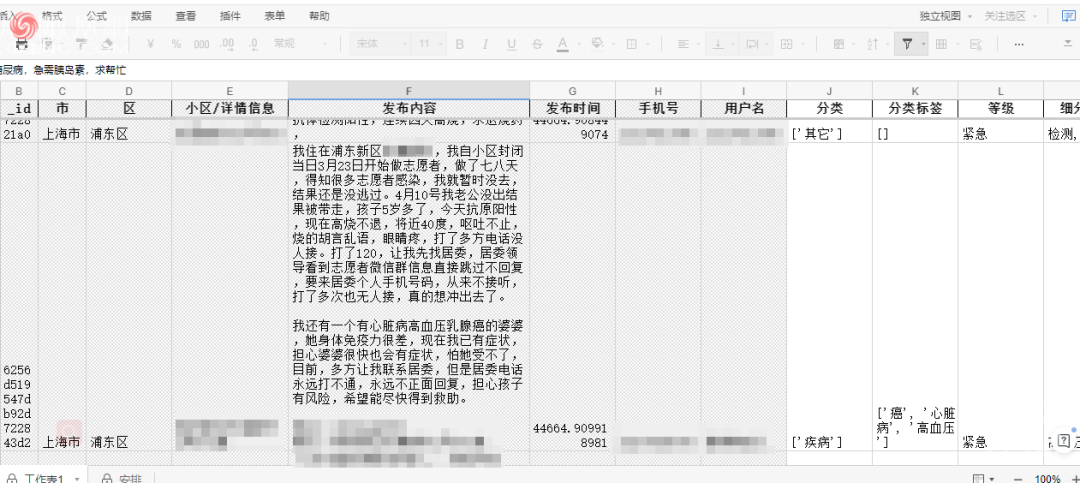This screenshot has height=483, width=1080.
Task: Click the 分类标签 header cell
Action: point(915,109)
